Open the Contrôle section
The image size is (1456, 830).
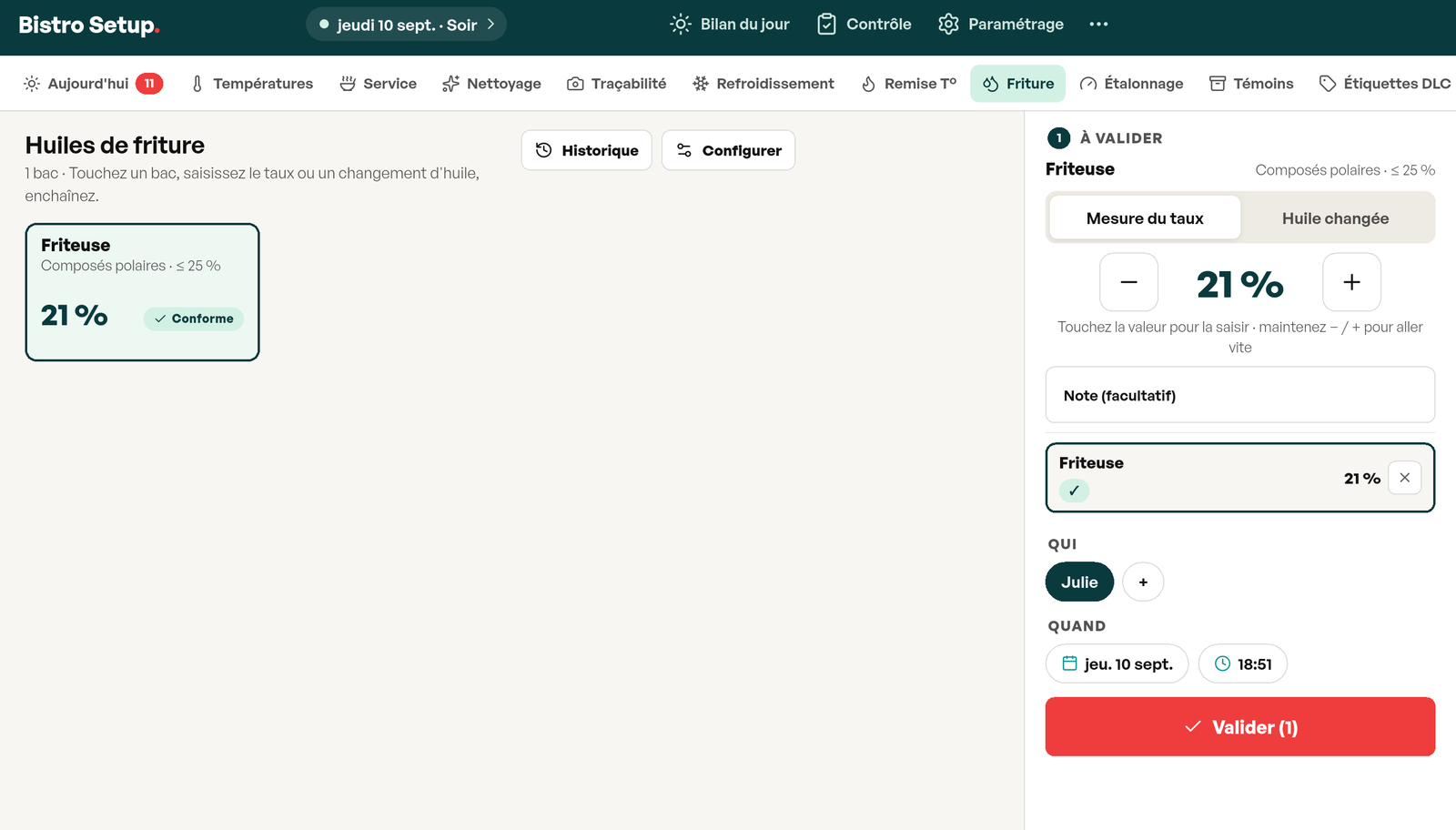[x=864, y=25]
